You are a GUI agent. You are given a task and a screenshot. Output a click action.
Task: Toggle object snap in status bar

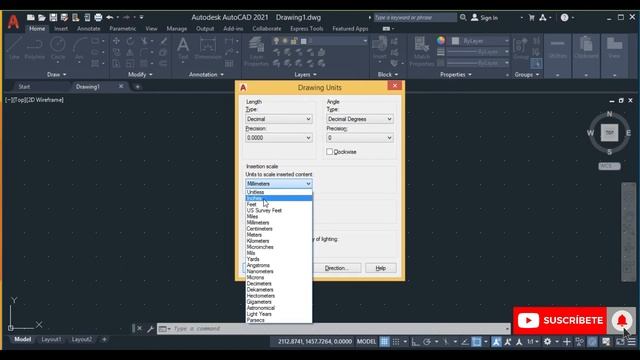click(x=476, y=342)
